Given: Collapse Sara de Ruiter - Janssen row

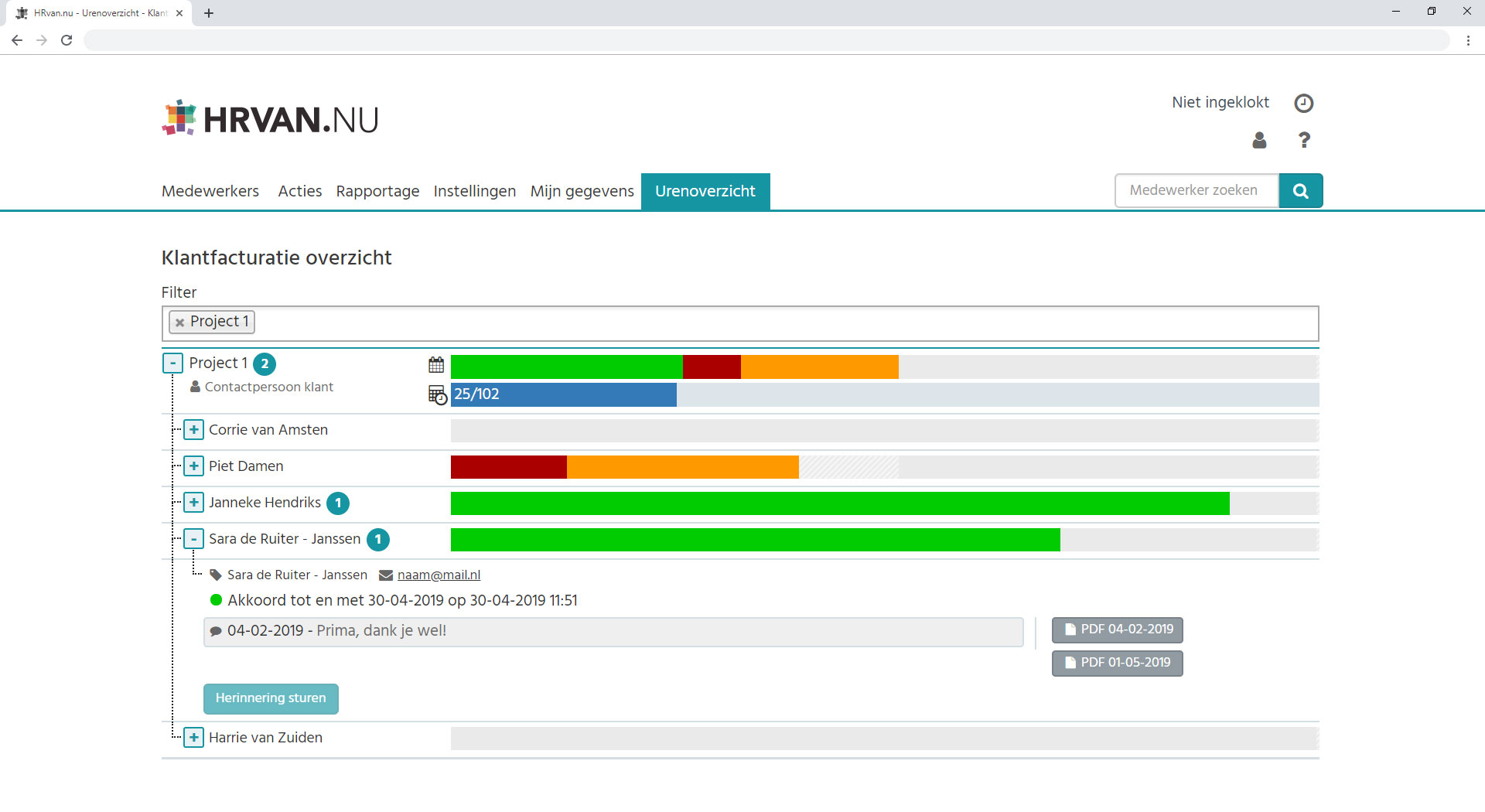Looking at the screenshot, I should 194,539.
